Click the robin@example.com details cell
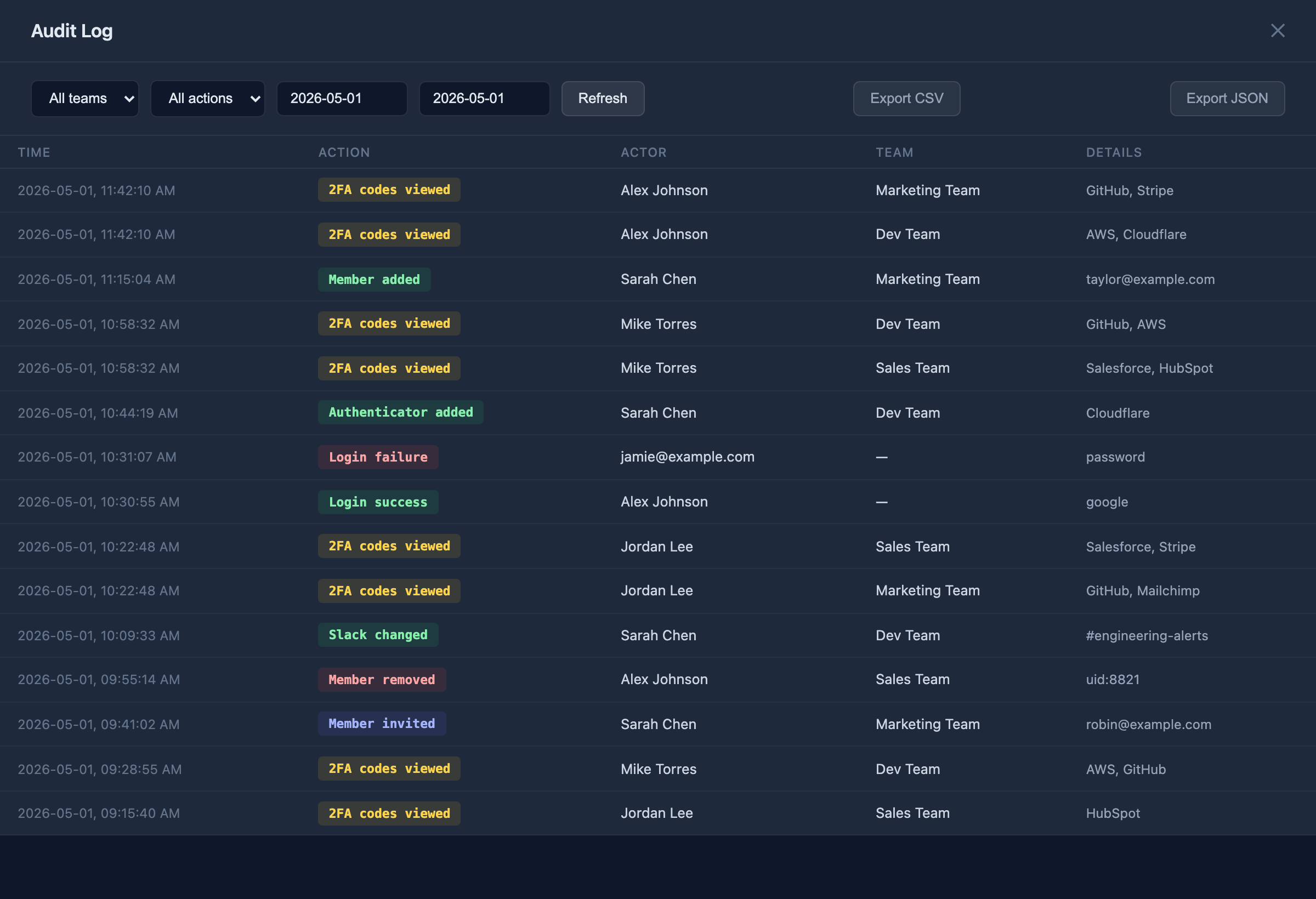The image size is (1316, 899). tap(1148, 724)
